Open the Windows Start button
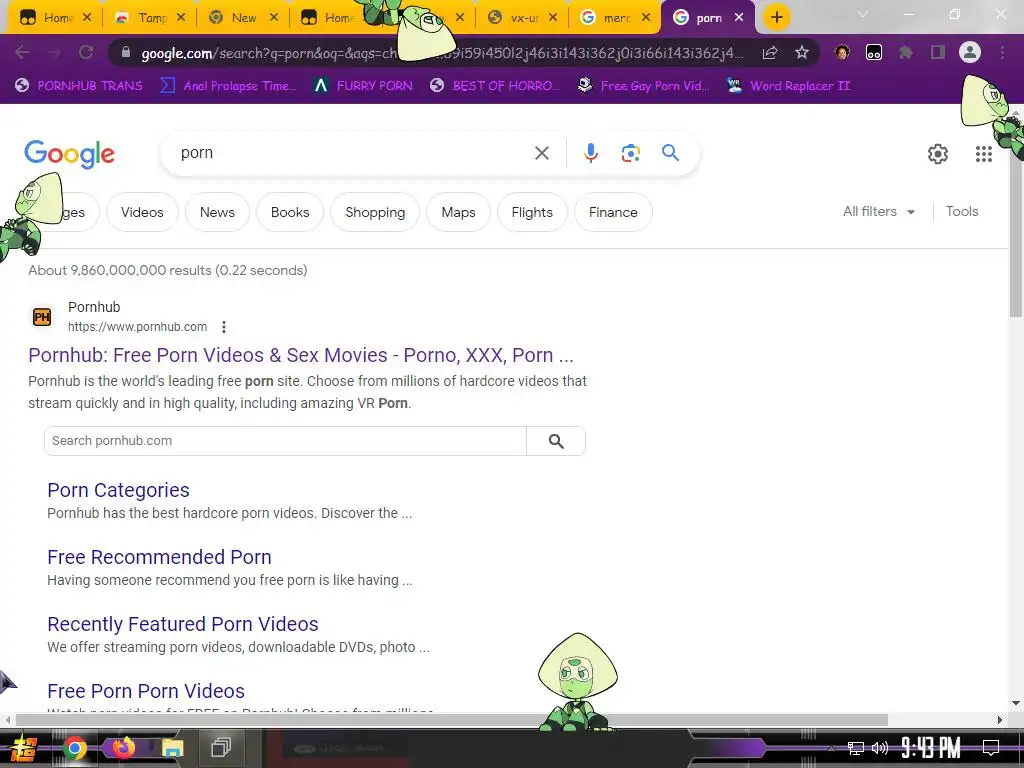The height and width of the screenshot is (768, 1024). pos(23,748)
